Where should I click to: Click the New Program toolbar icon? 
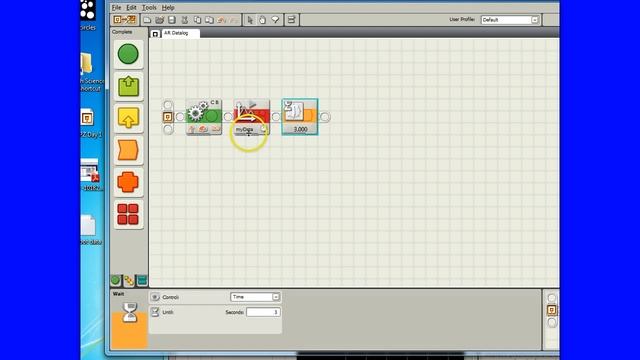tap(147, 20)
